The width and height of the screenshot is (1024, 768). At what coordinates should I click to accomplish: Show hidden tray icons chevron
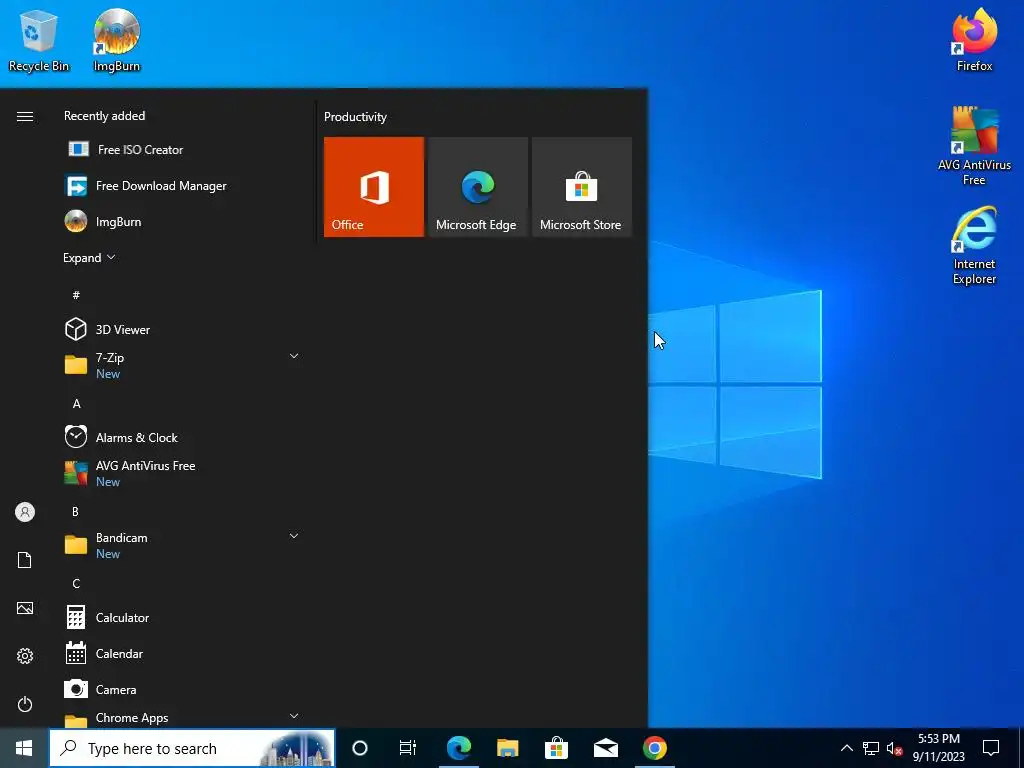(846, 748)
